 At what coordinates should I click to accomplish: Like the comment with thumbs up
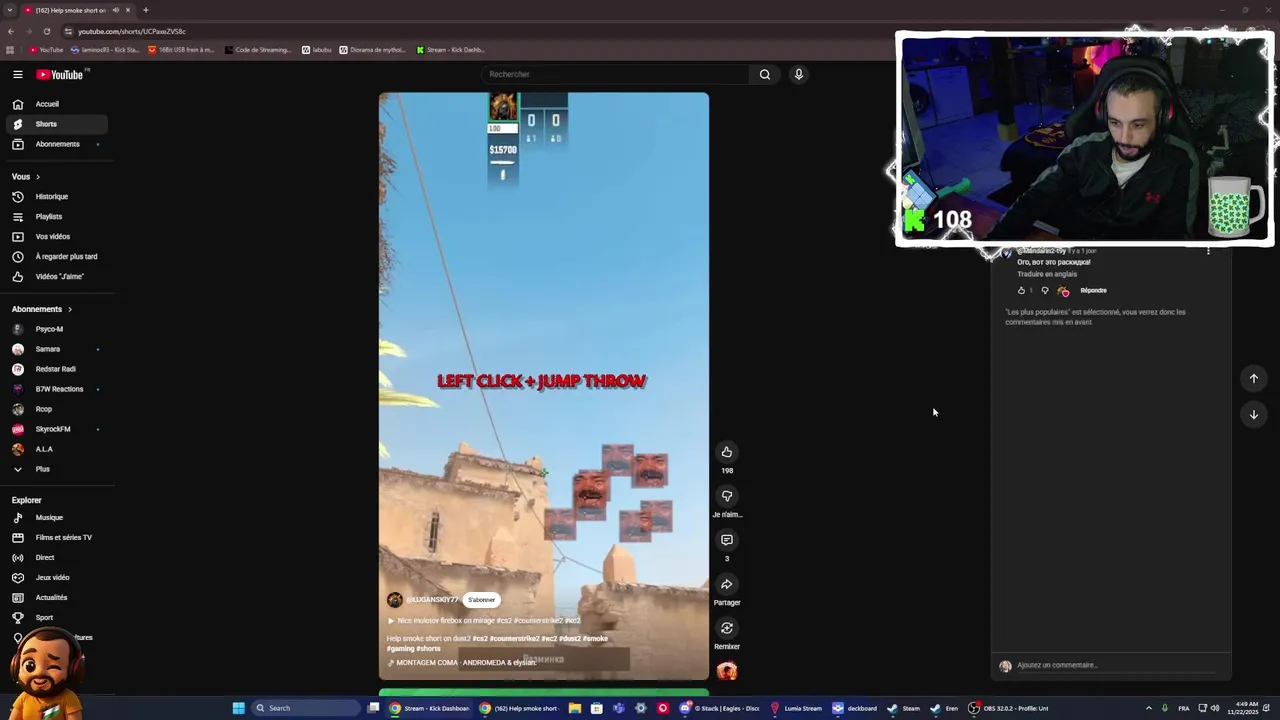pyautogui.click(x=1021, y=291)
